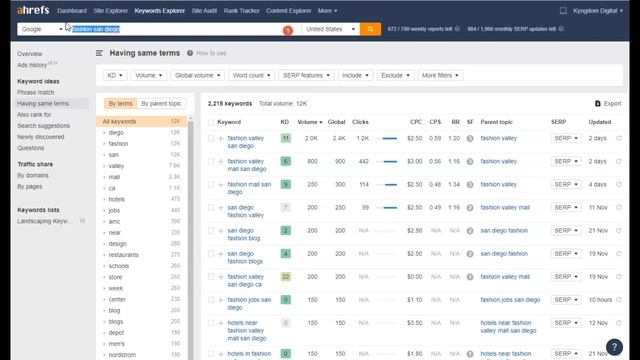Image resolution: width=640 pixels, height=360 pixels.
Task: Open the Questions keyword ideas report
Action: (x=31, y=148)
